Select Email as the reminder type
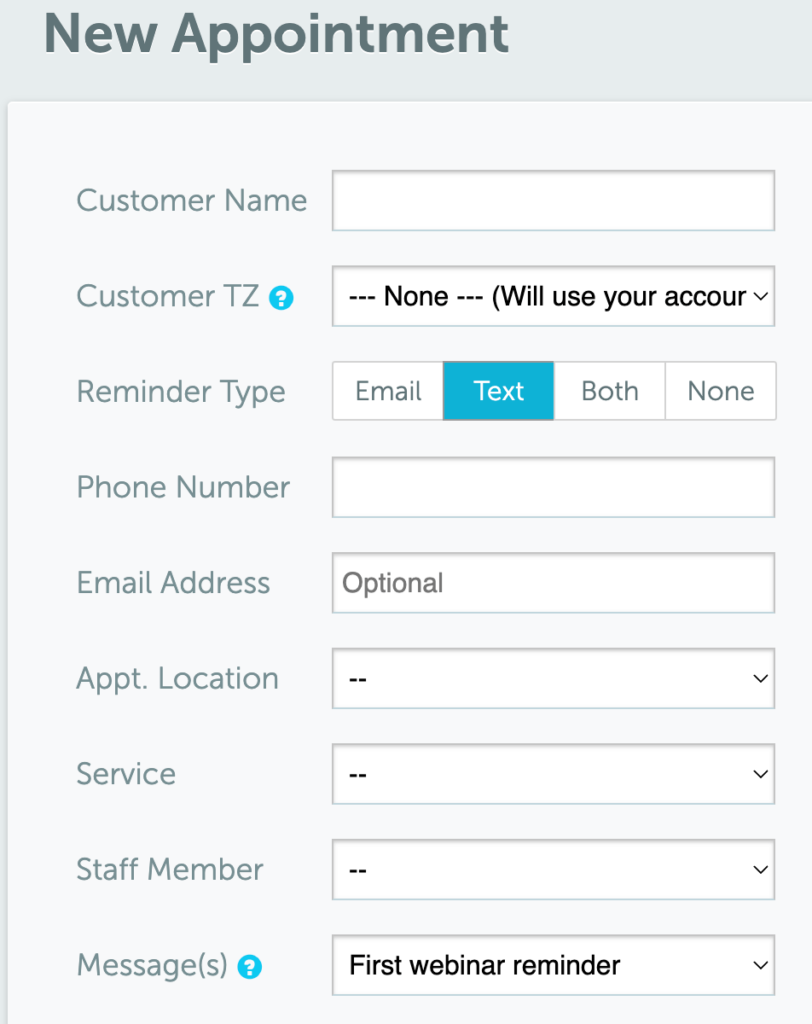The height and width of the screenshot is (1024, 812). 387,391
